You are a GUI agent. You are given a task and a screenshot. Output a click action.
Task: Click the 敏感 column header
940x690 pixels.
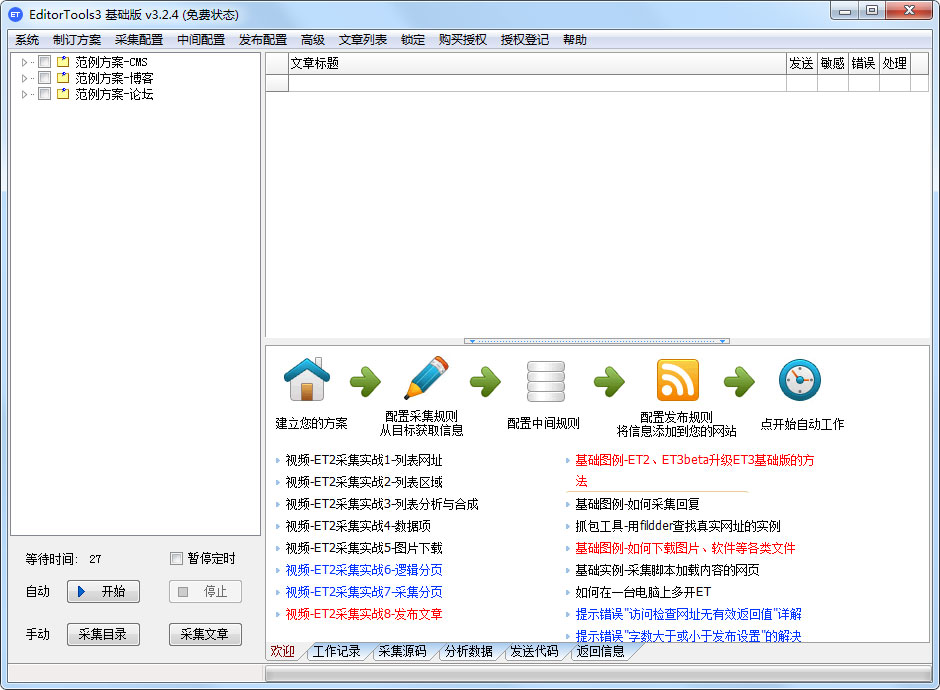pyautogui.click(x=833, y=64)
